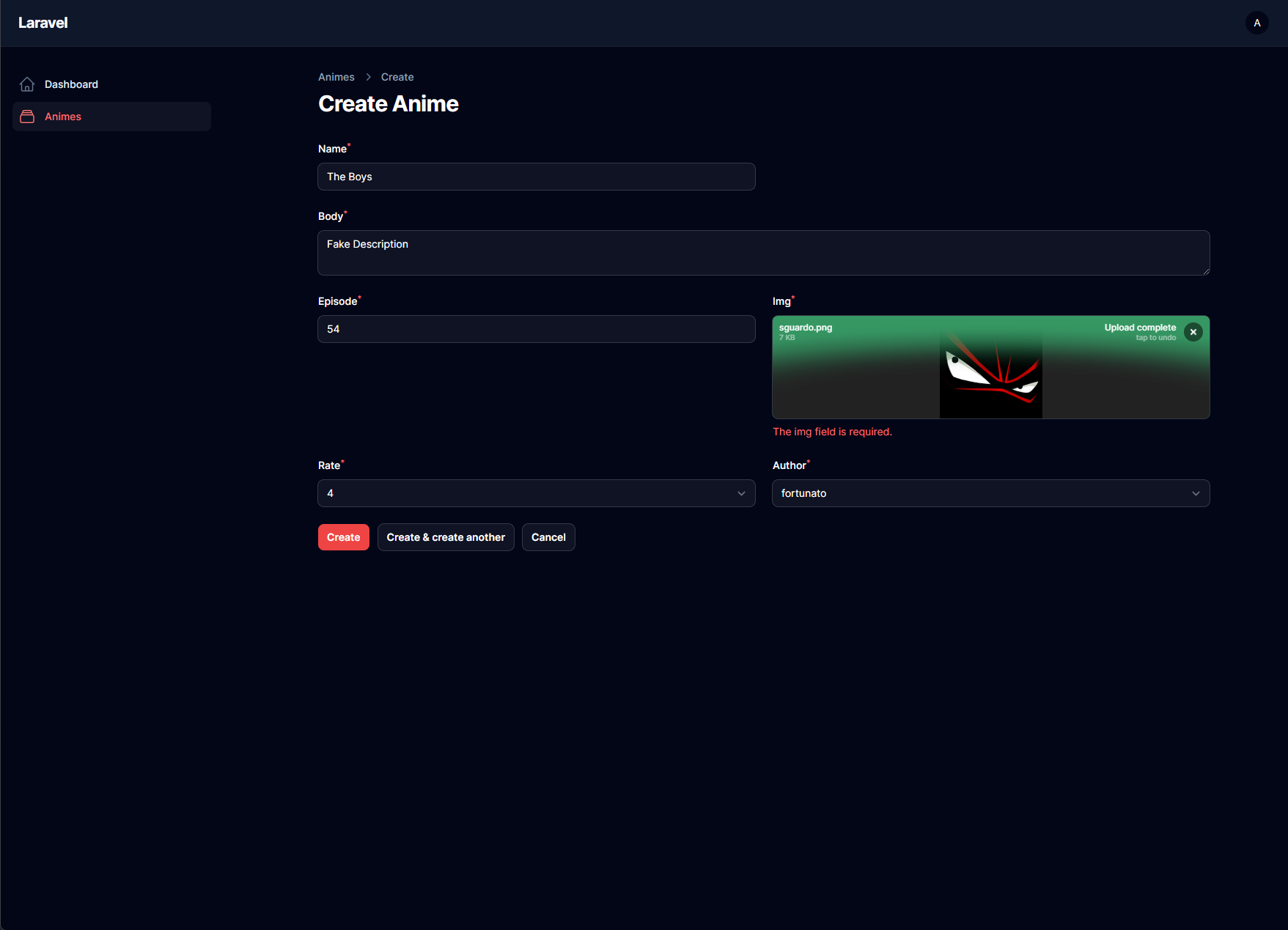This screenshot has height=930, width=1288.
Task: Cancel the anime creation form
Action: coord(548,537)
